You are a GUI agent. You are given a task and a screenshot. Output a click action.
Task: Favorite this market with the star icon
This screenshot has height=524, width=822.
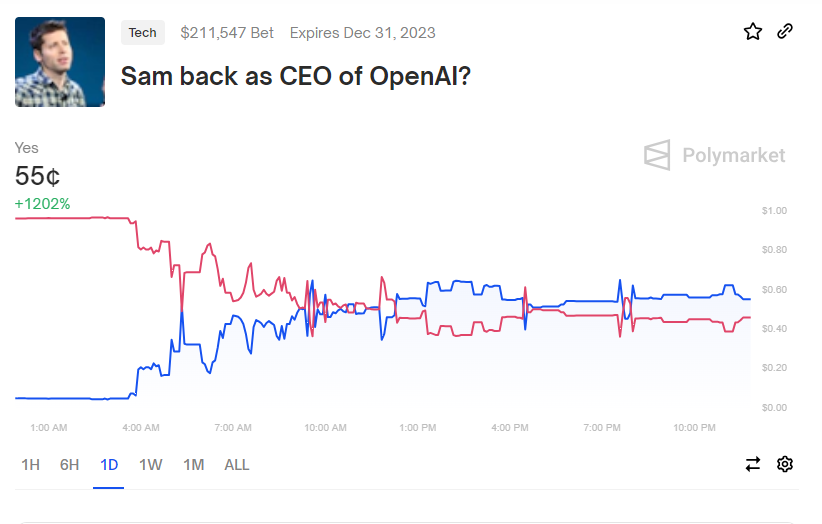pyautogui.click(x=753, y=32)
